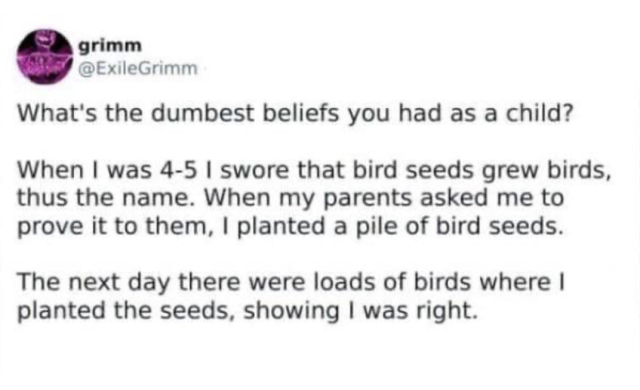Screen dimensions: 640x390
Task: Click the line "What's the dumbest beliefs you had"
Action: pos(296,113)
